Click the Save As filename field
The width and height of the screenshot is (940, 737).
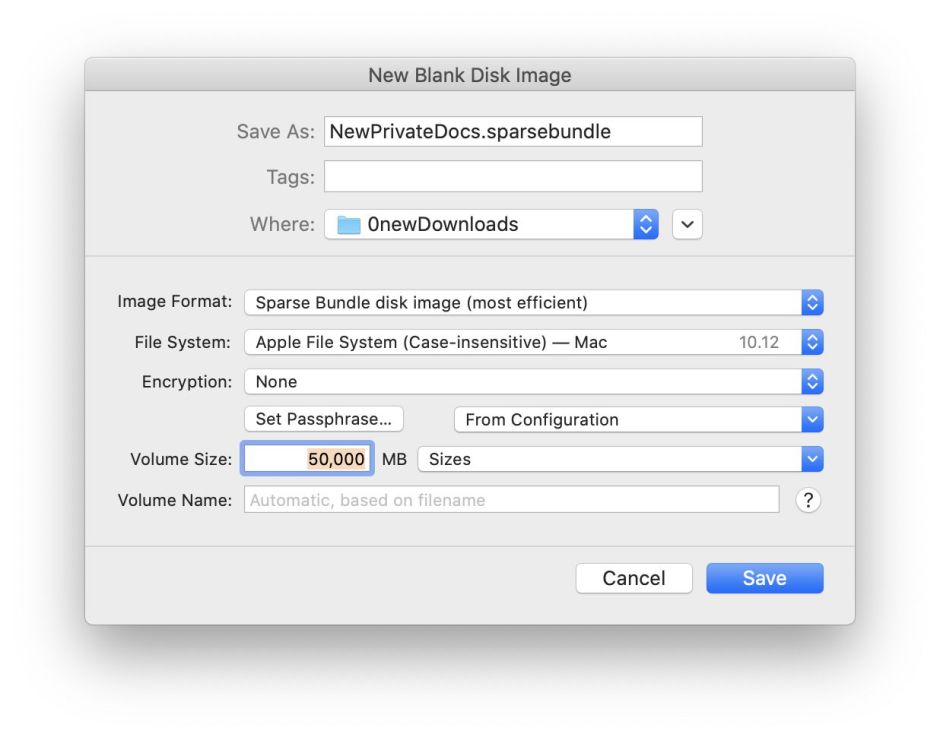tap(512, 132)
